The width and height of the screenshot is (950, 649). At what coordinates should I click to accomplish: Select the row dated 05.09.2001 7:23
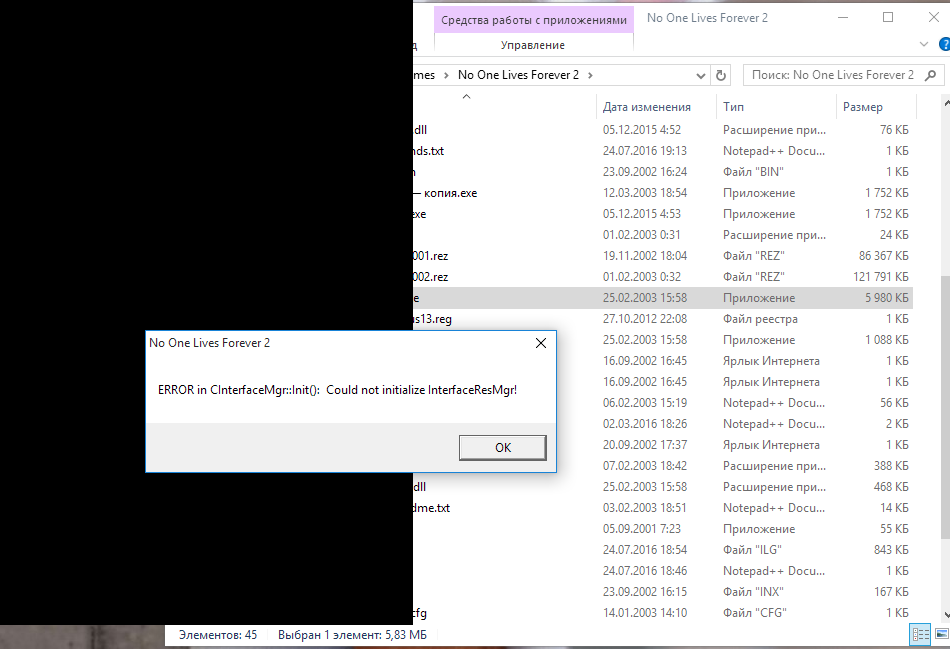click(663, 529)
